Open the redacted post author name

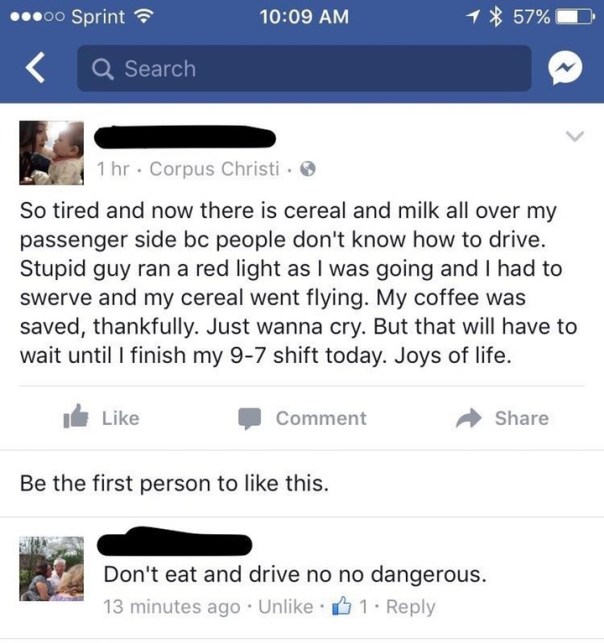pos(185,137)
